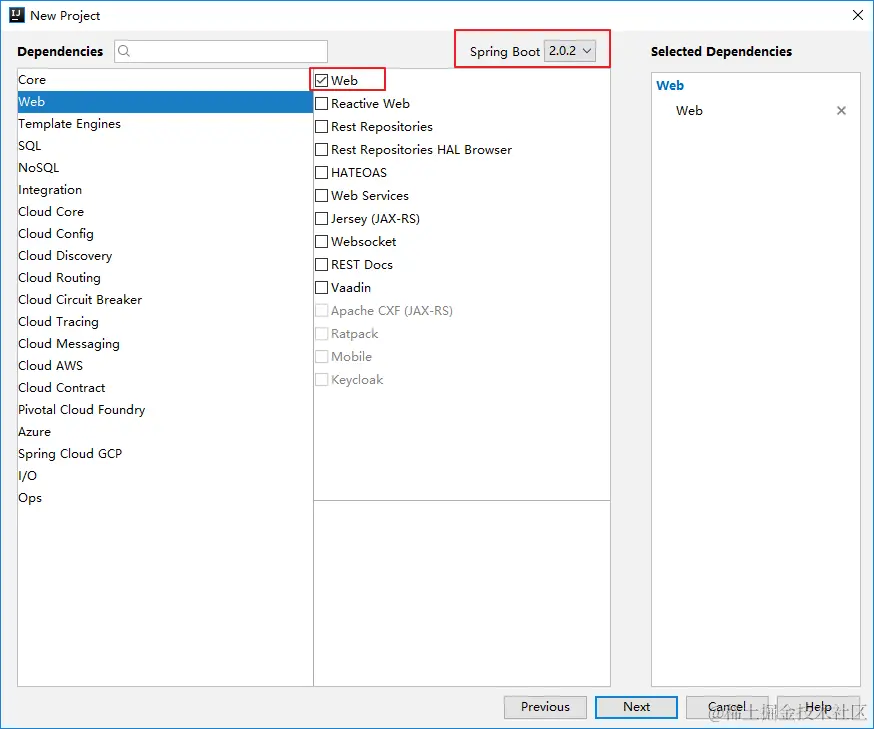Select the Core category
874x729 pixels.
[x=165, y=80]
